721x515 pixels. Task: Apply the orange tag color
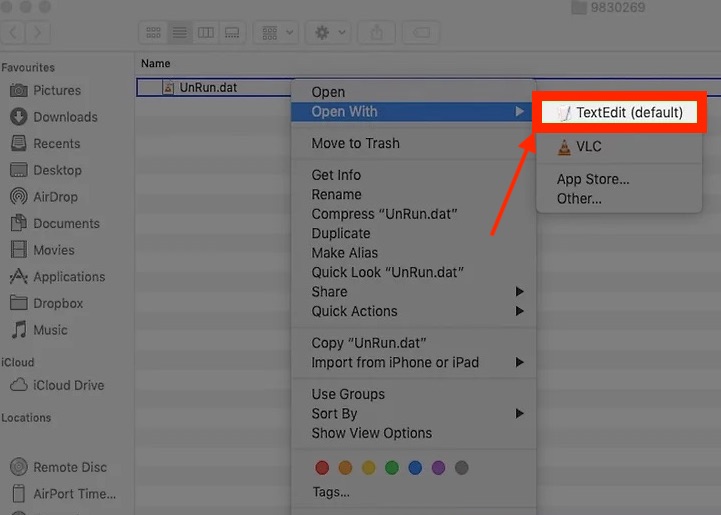click(345, 468)
